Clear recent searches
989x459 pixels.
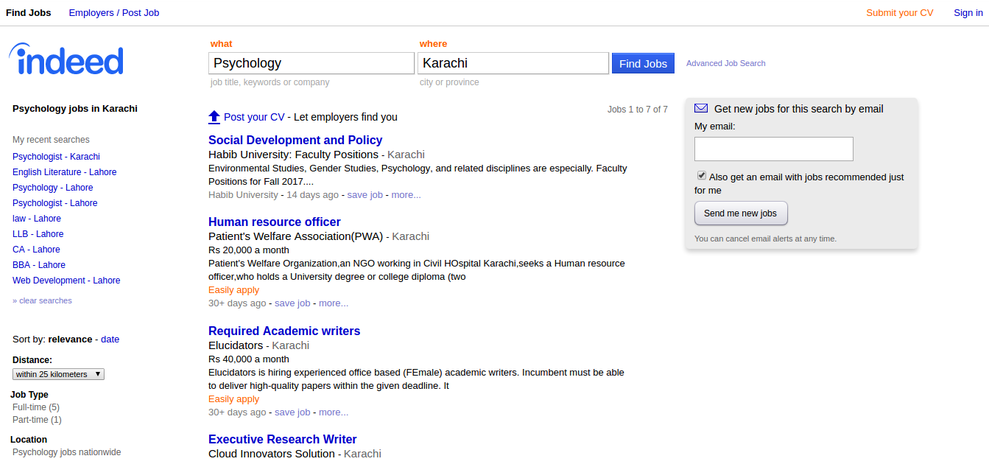[42, 300]
